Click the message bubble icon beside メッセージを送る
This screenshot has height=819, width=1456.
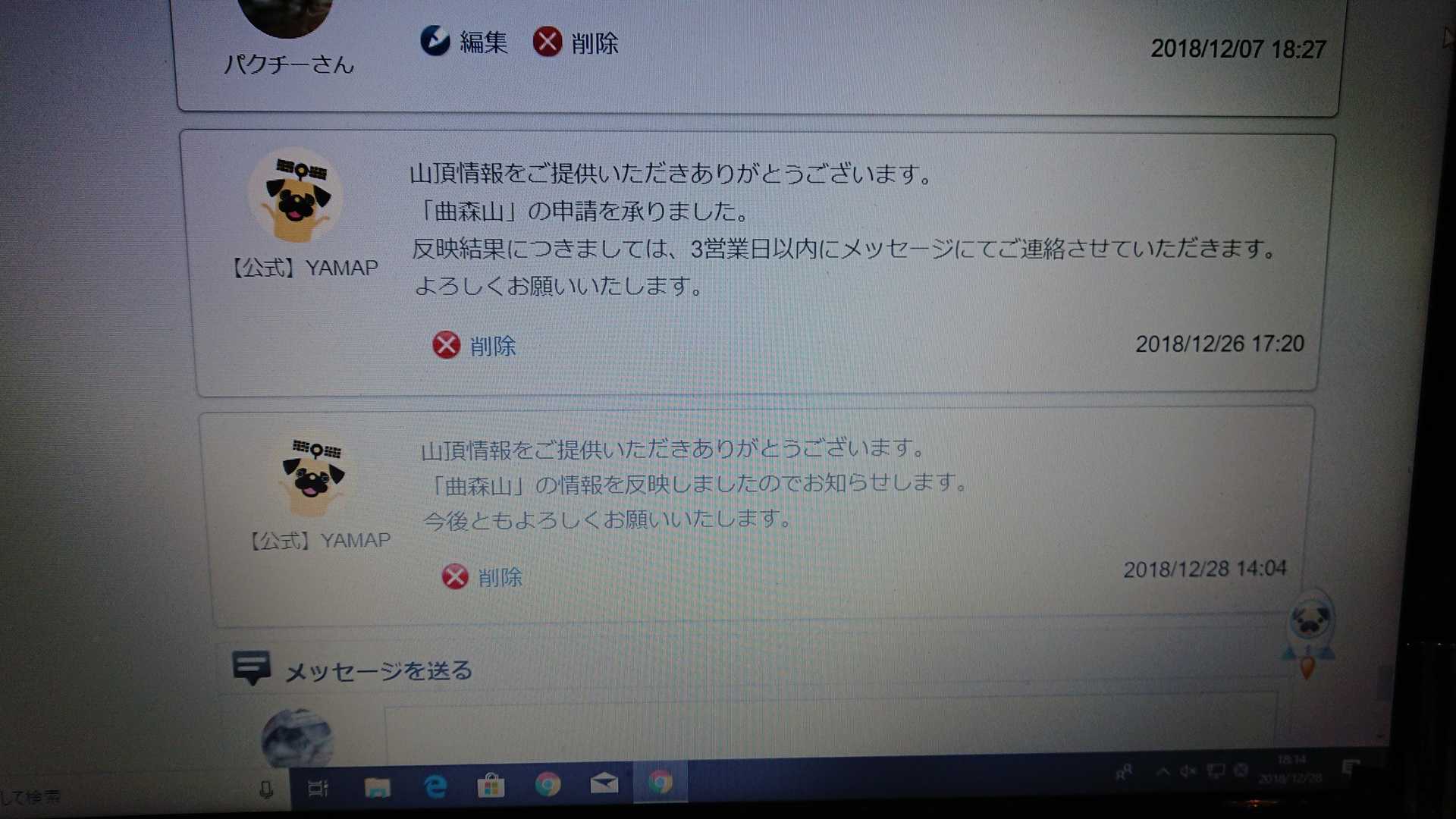click(x=251, y=668)
